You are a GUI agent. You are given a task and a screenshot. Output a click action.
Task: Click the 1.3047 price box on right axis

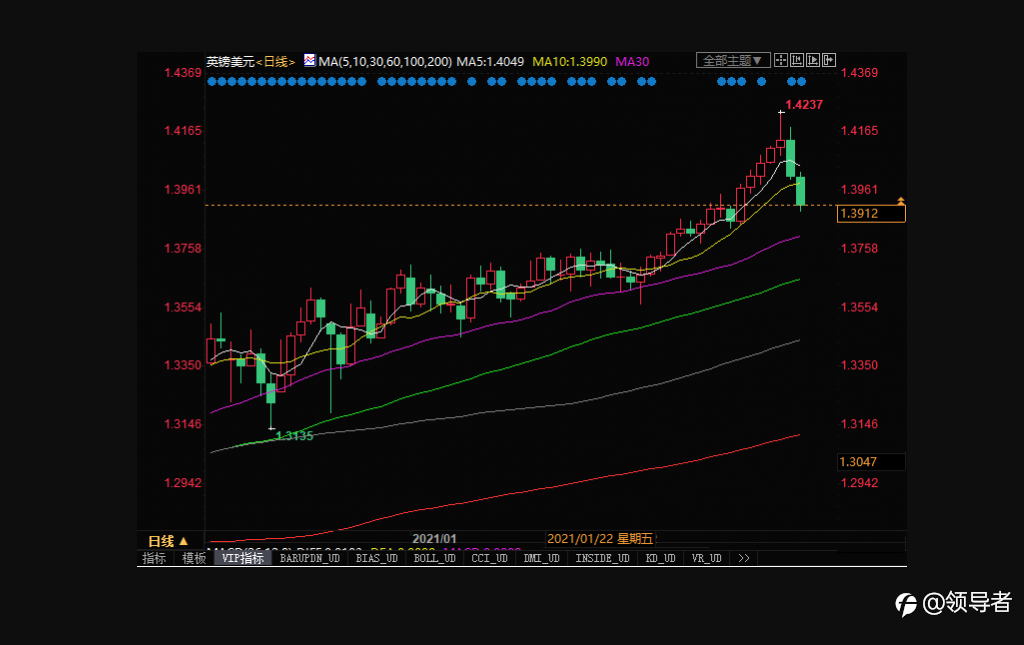(x=871, y=462)
